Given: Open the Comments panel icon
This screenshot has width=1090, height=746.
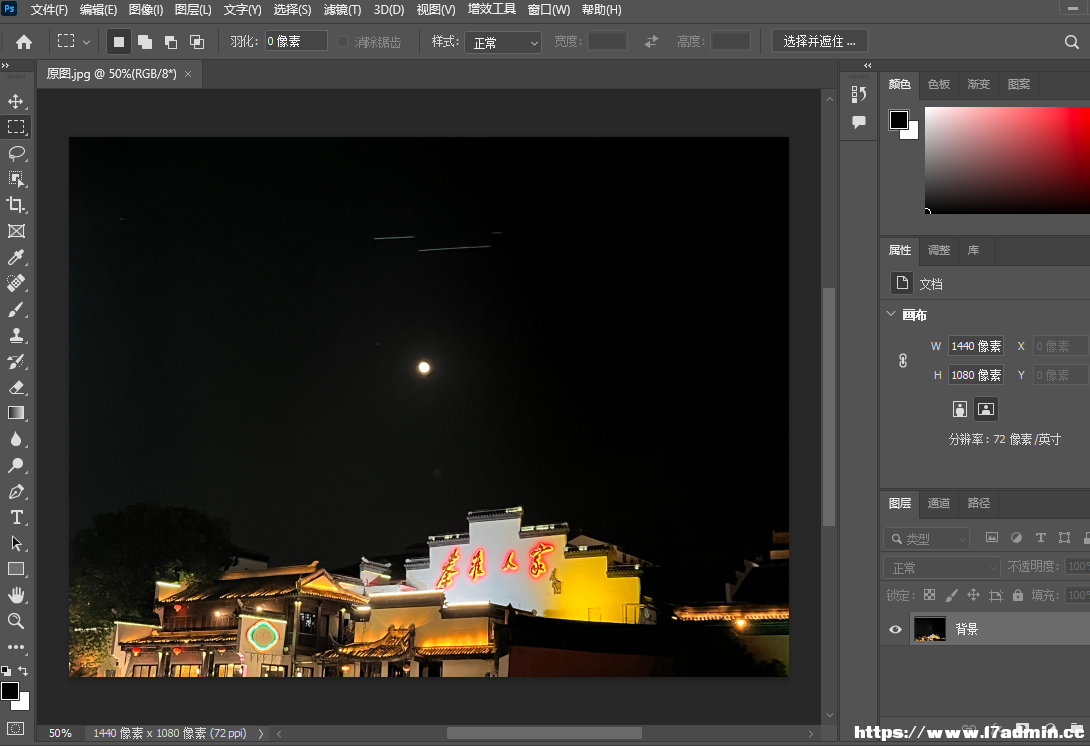Looking at the screenshot, I should 859,122.
